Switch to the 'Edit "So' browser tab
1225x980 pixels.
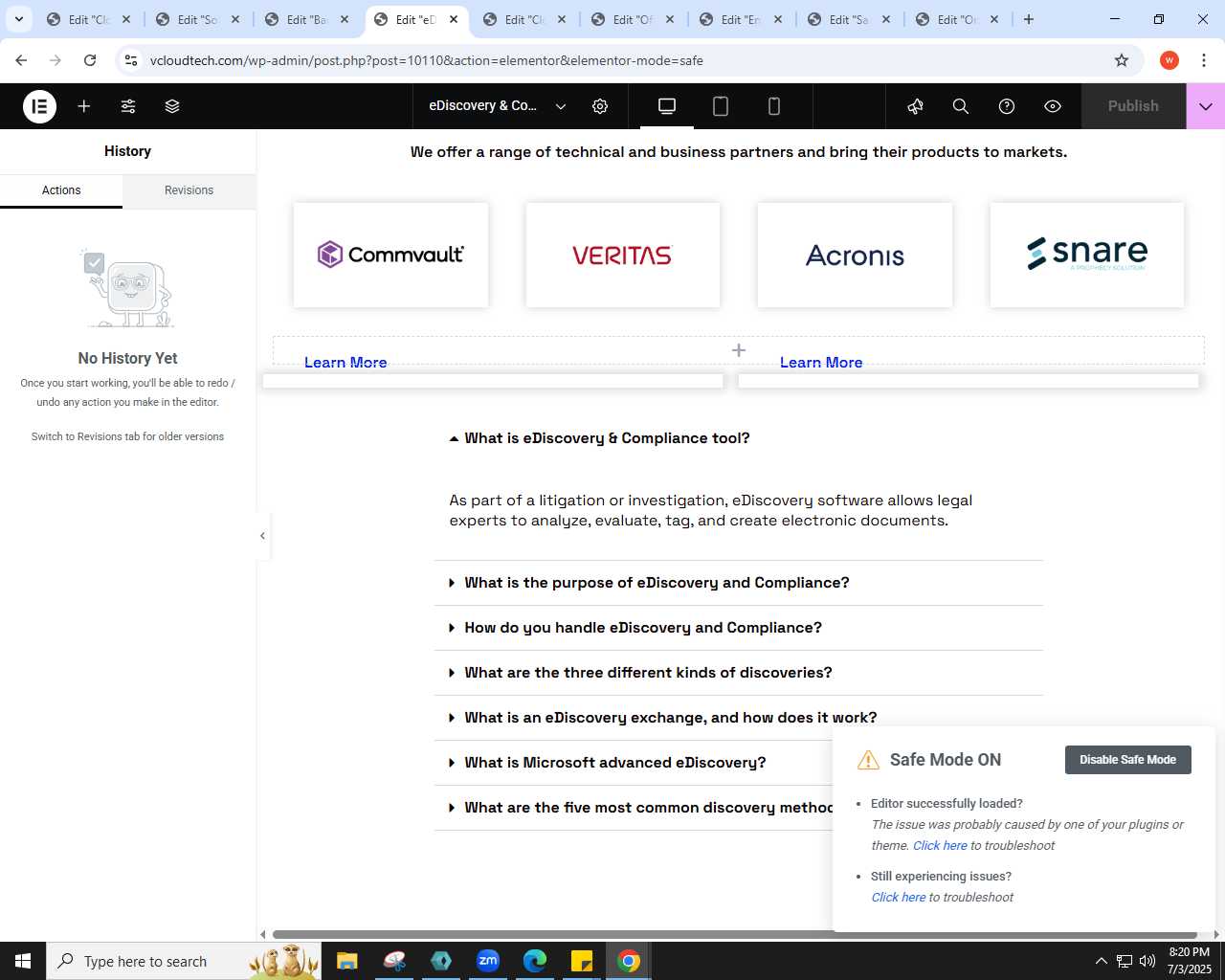pos(199,19)
